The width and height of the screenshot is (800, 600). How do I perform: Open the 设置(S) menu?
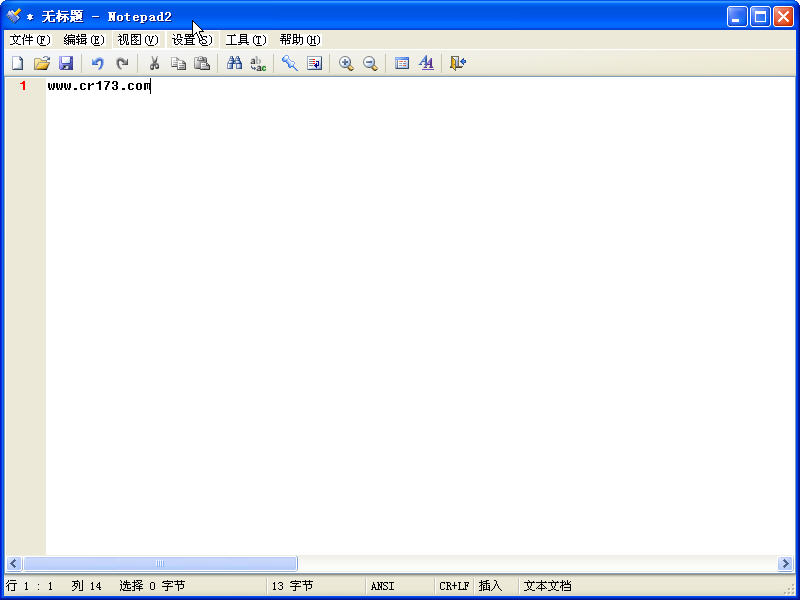pyautogui.click(x=192, y=40)
